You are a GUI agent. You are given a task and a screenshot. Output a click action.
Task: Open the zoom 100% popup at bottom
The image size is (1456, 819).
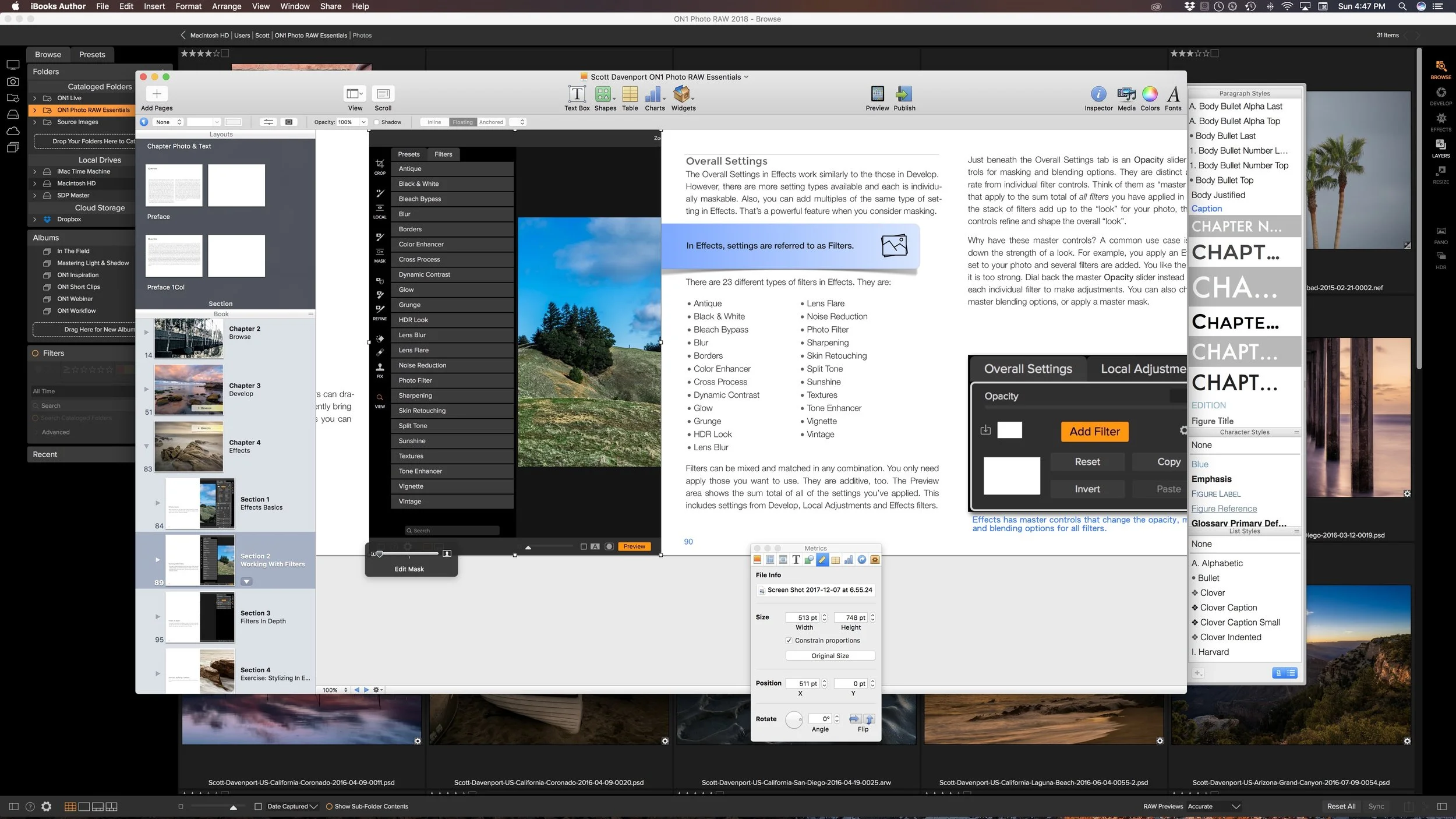point(335,690)
